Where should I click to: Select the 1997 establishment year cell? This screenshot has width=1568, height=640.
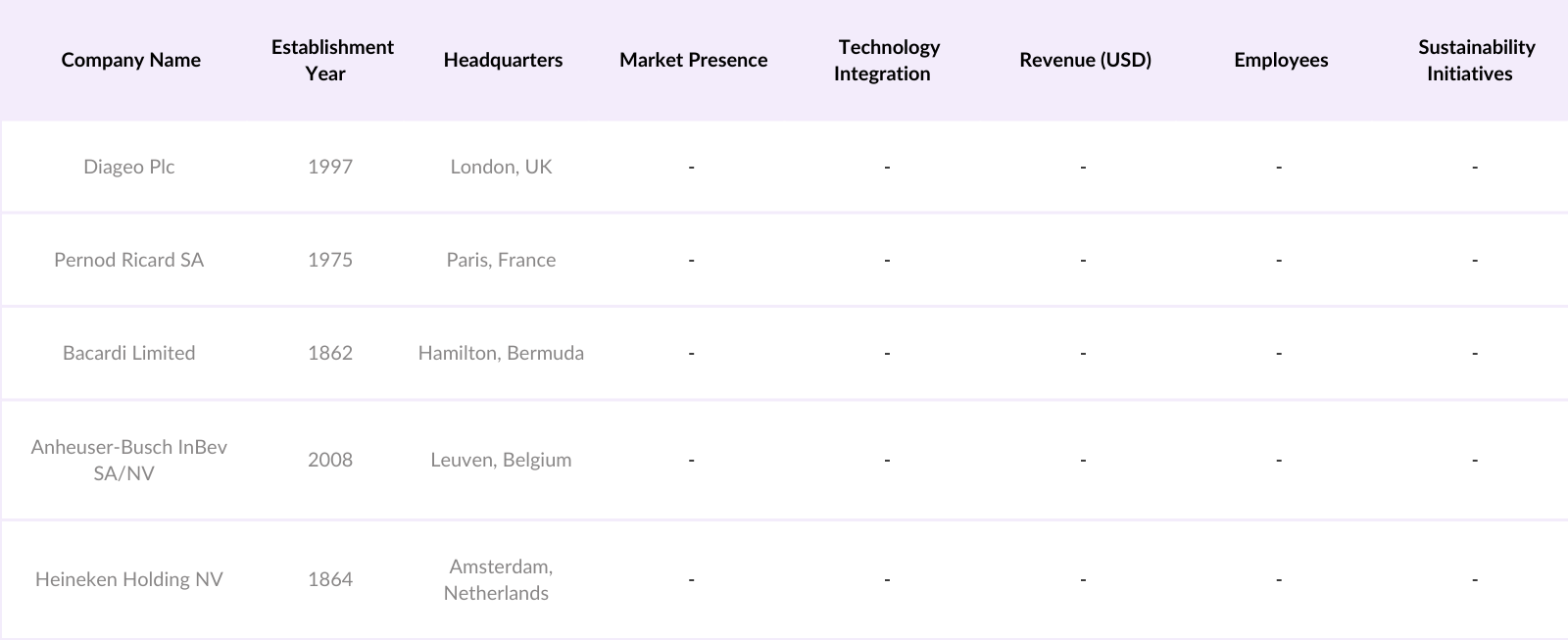coord(330,167)
